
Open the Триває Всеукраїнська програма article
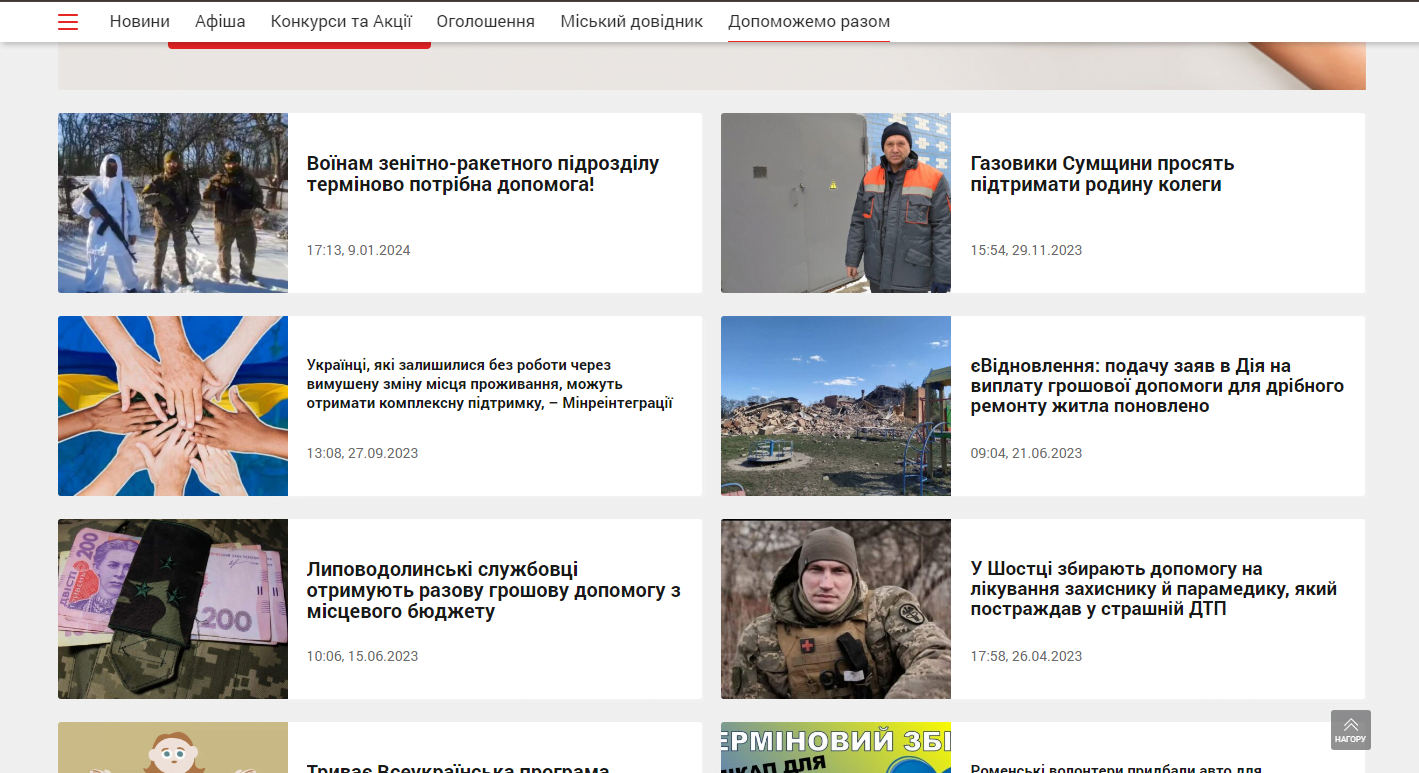[x=458, y=768]
